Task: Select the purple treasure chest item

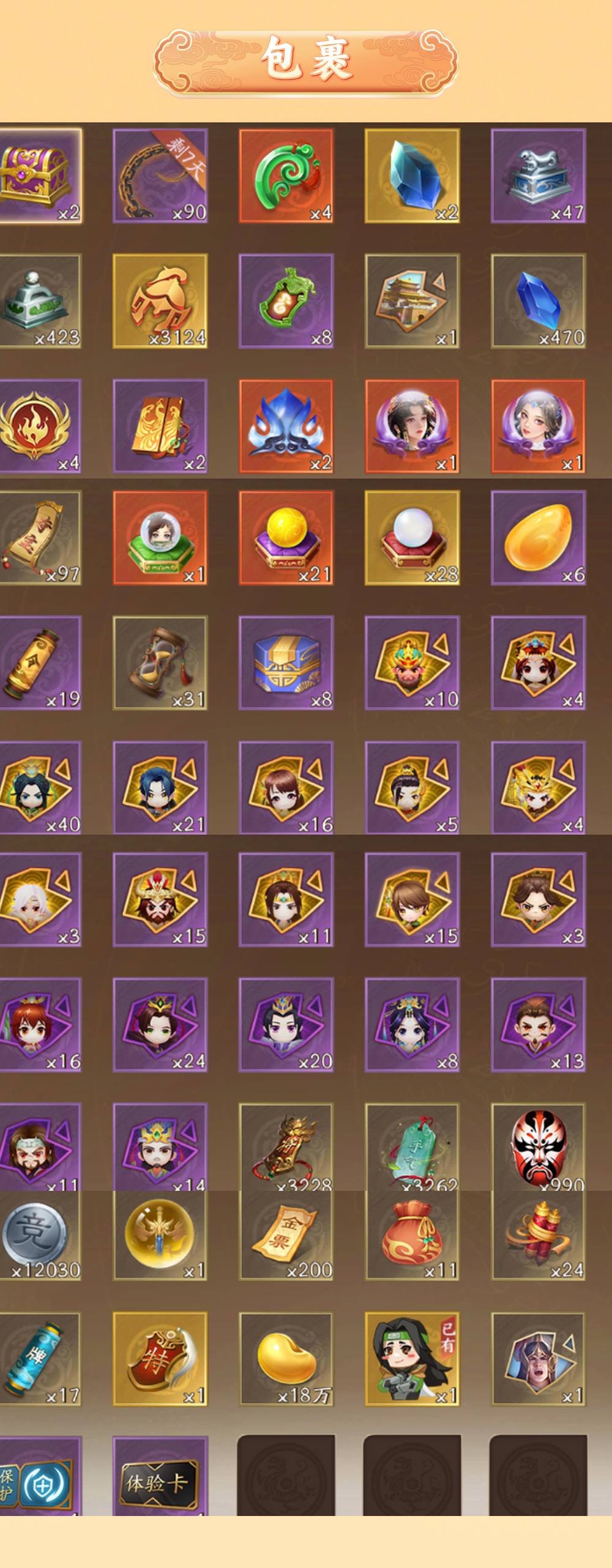Action: [x=40, y=176]
